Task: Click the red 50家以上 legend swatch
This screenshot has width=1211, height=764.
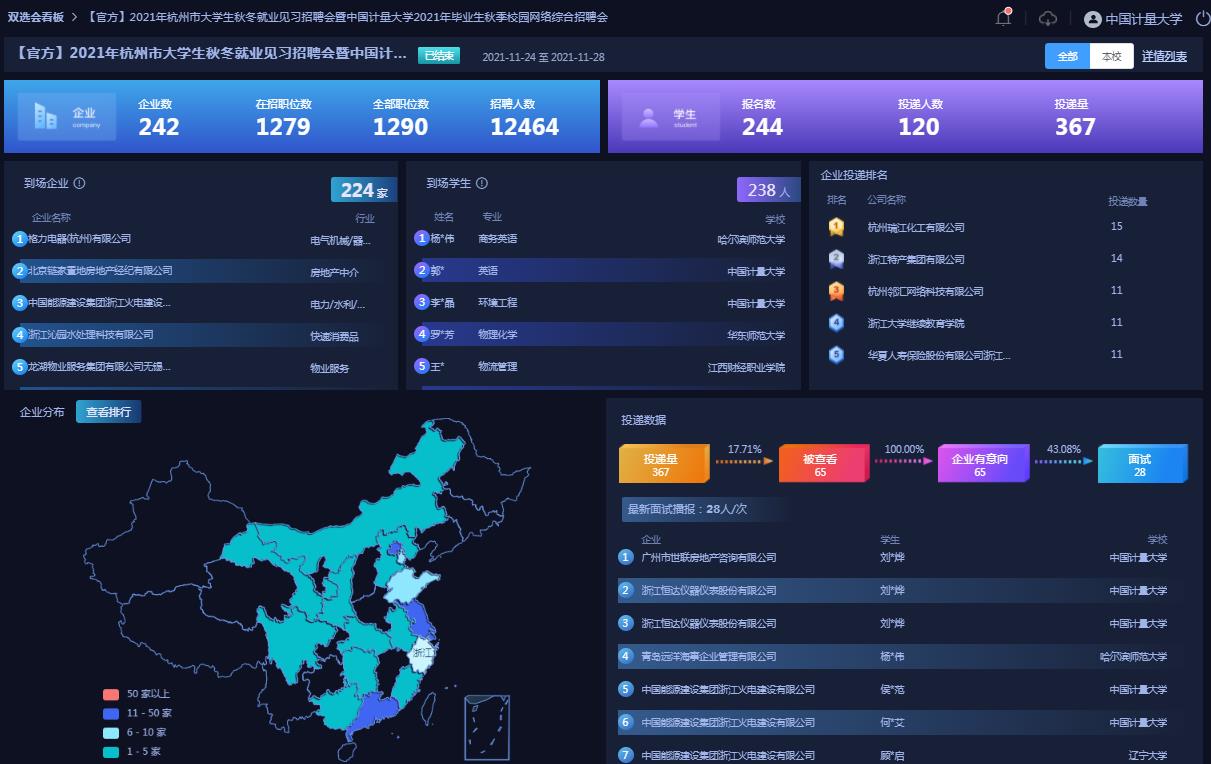Action: (111, 694)
